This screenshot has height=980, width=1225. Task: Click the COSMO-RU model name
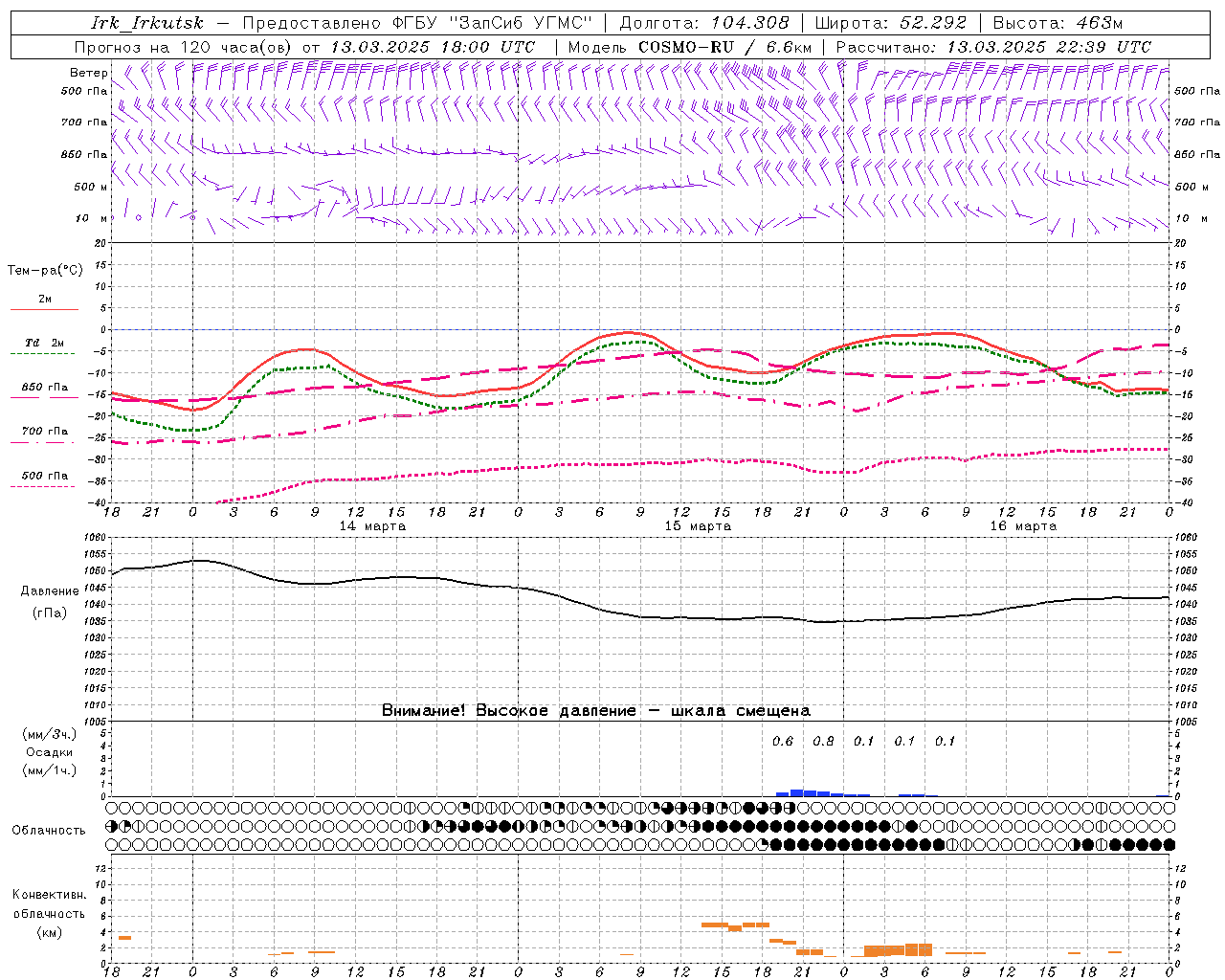[x=680, y=47]
